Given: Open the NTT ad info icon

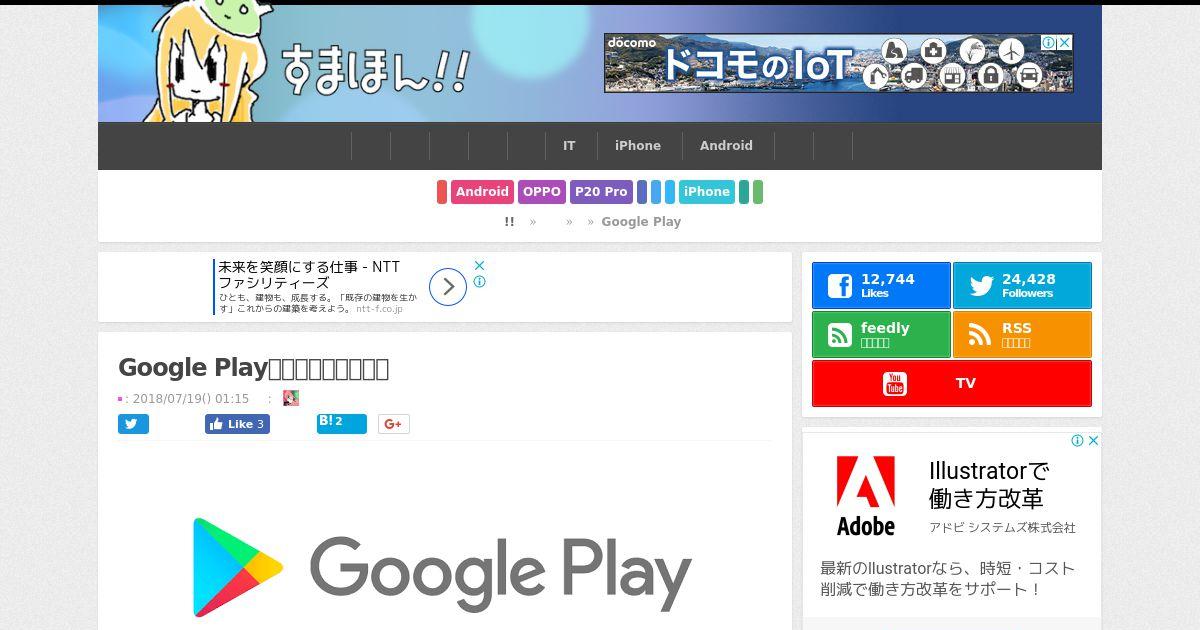Looking at the screenshot, I should 479,282.
